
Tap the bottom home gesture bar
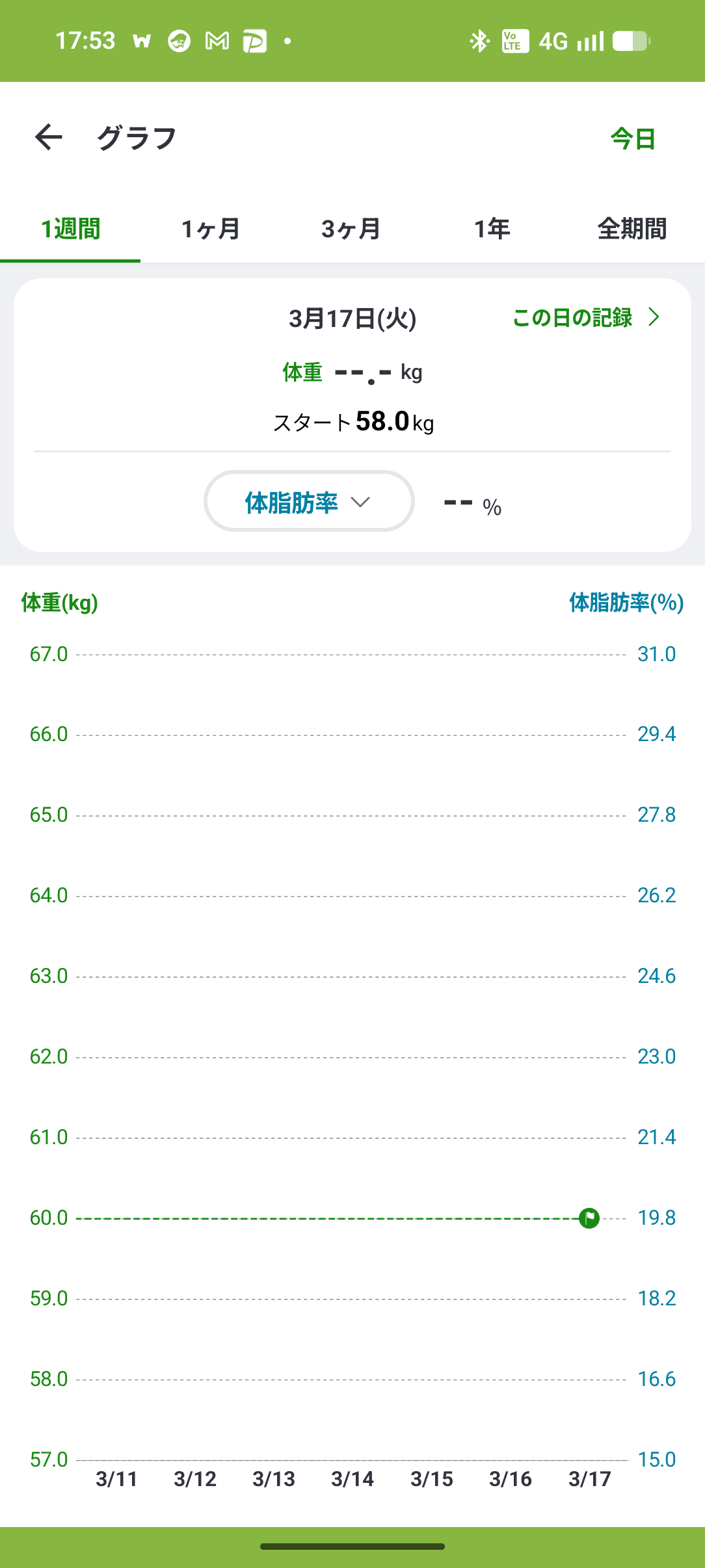(x=352, y=1547)
